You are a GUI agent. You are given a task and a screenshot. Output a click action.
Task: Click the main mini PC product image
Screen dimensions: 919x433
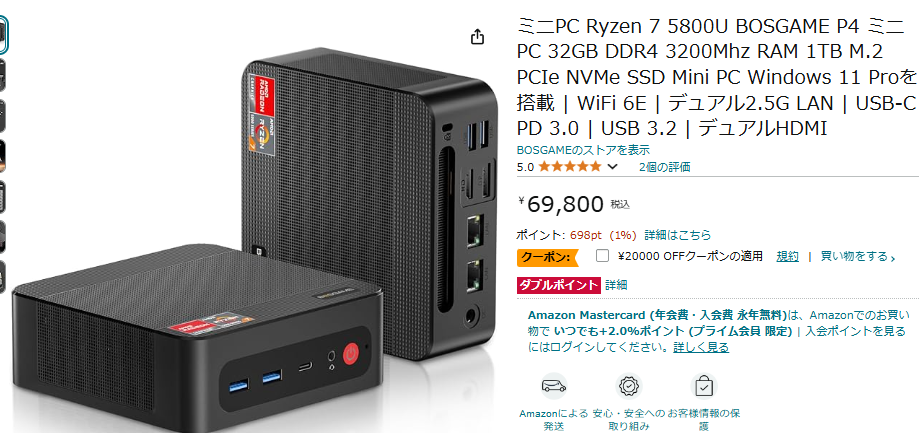click(x=252, y=234)
